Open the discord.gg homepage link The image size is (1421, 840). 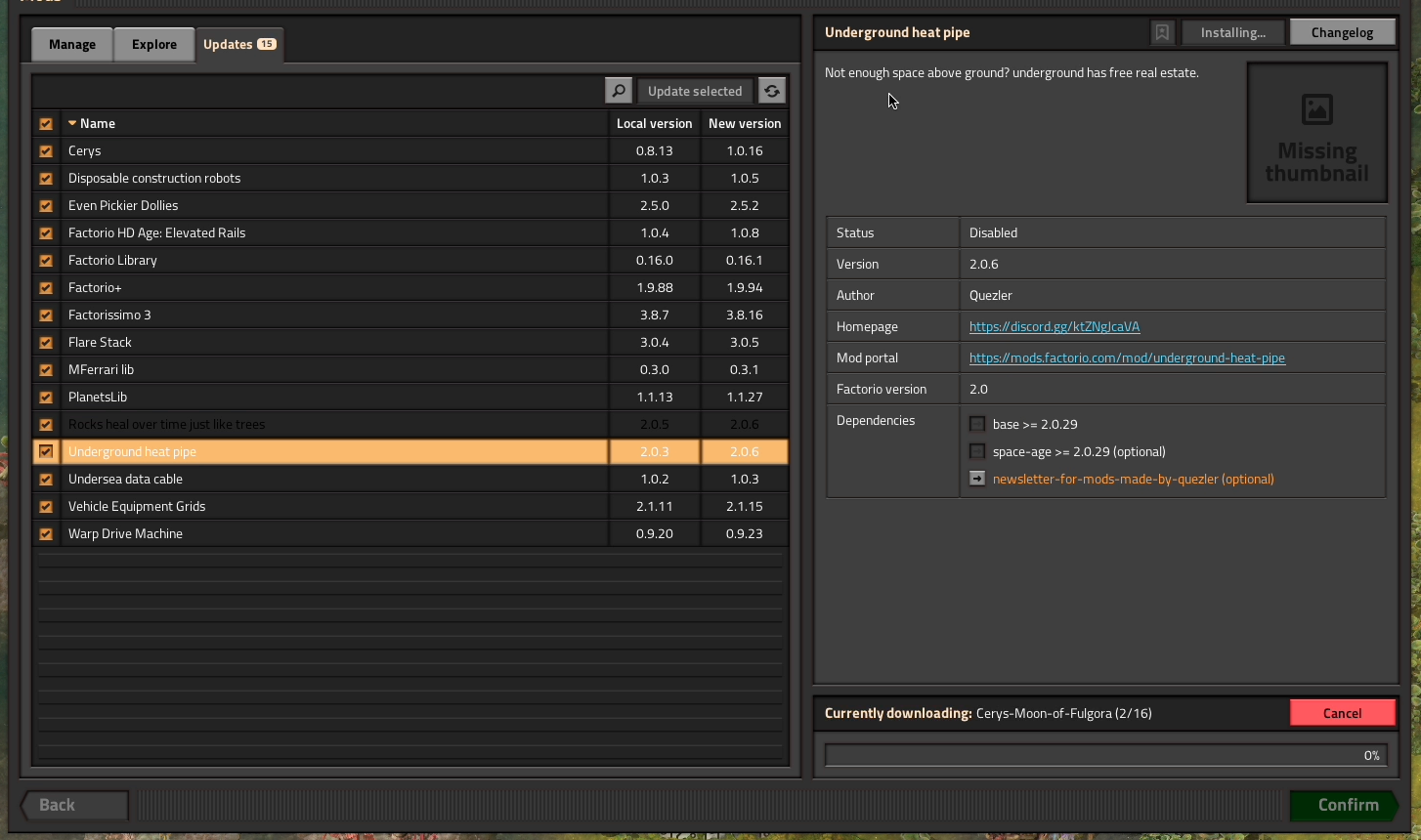(x=1055, y=326)
